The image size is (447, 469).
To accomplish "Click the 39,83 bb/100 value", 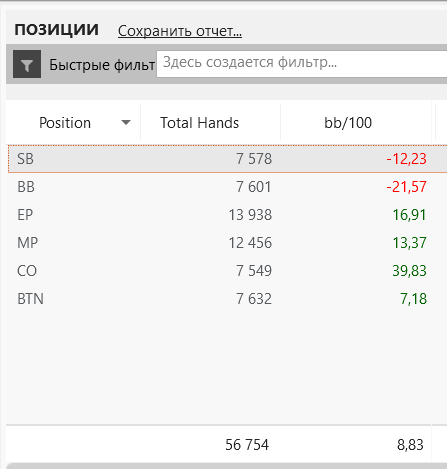I will pos(409,271).
